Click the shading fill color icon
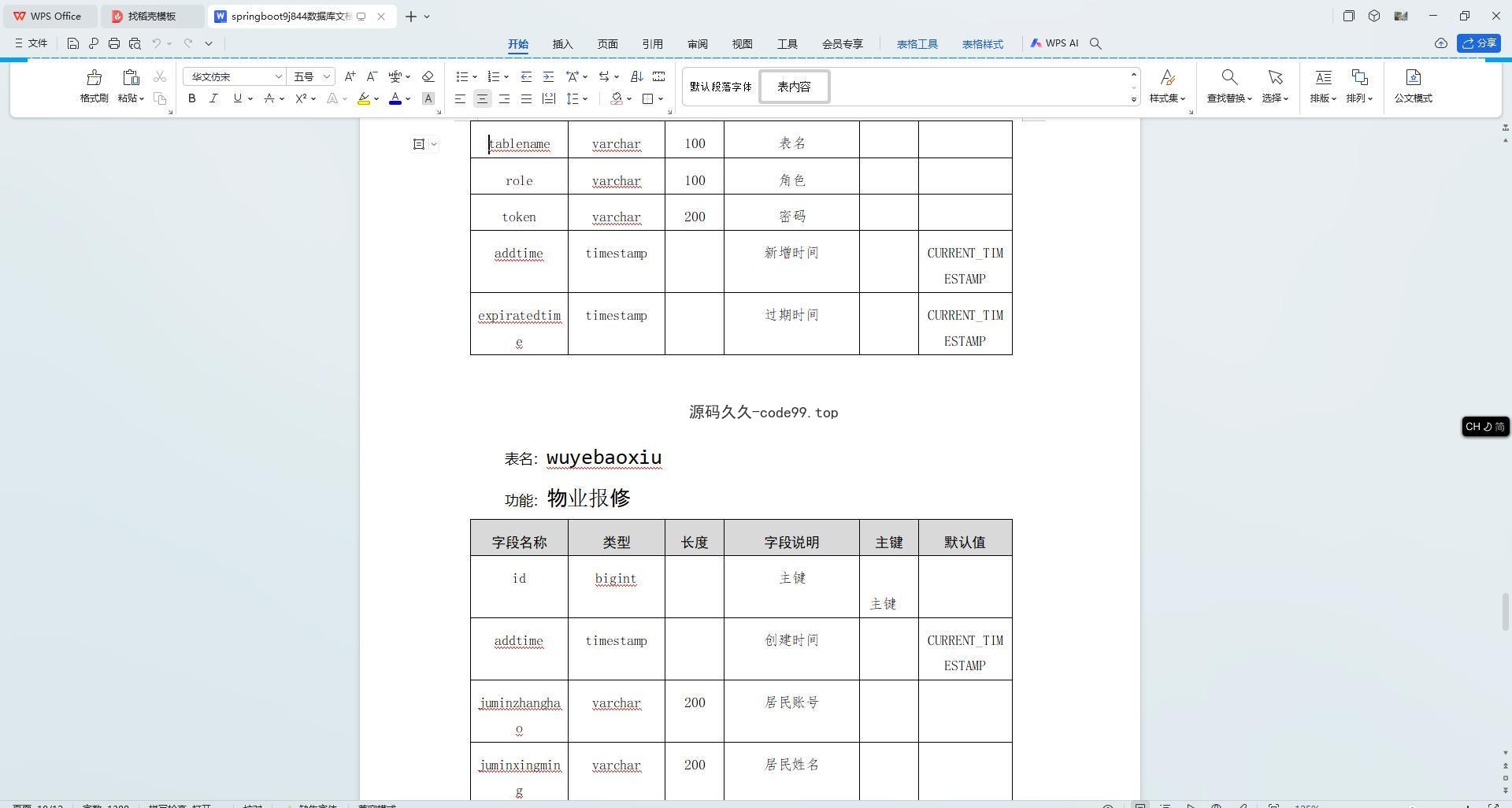 tap(617, 98)
